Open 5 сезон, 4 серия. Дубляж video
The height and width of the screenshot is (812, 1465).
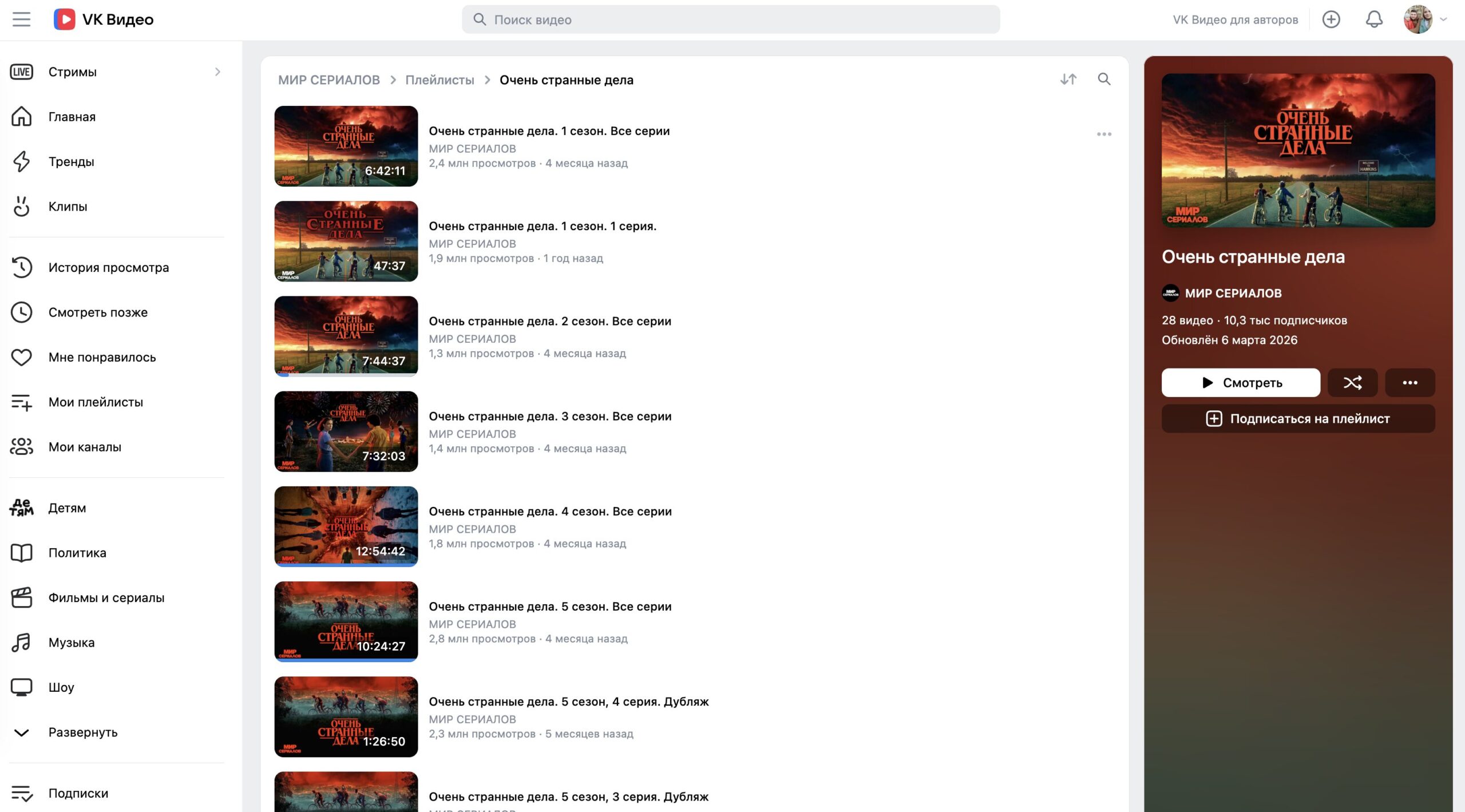(346, 716)
